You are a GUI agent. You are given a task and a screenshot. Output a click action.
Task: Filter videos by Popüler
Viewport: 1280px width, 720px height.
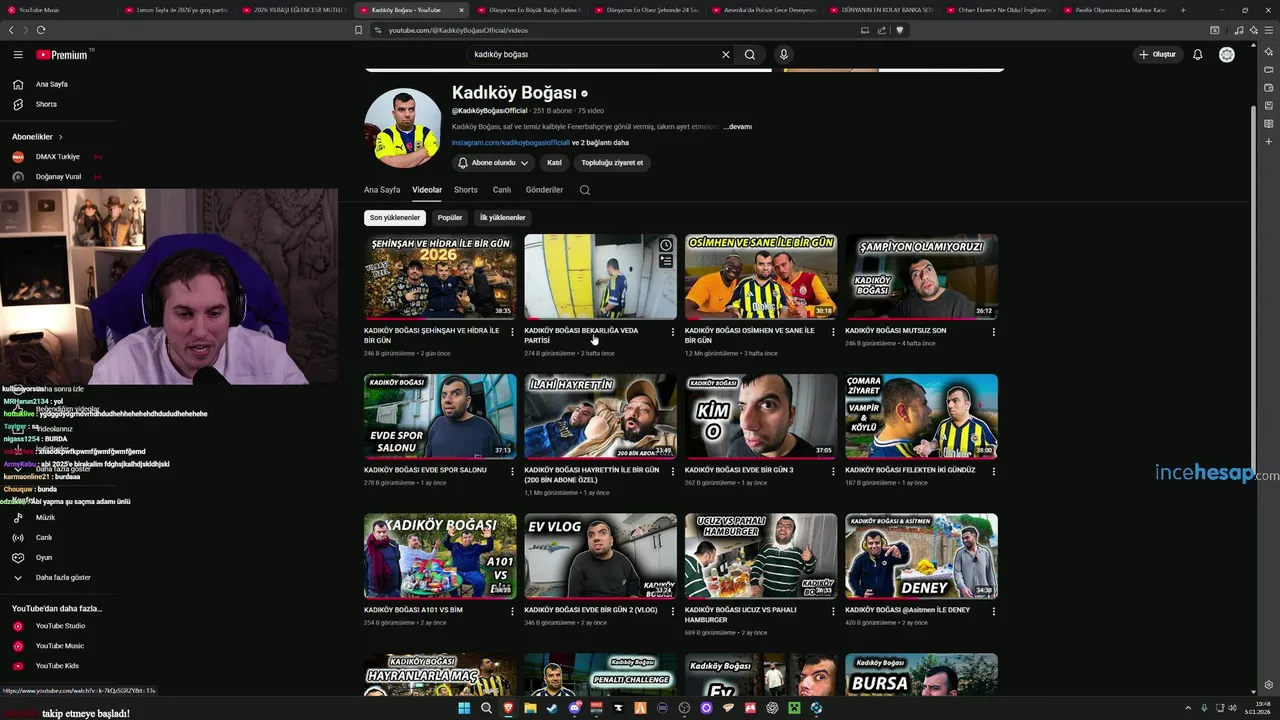point(450,217)
